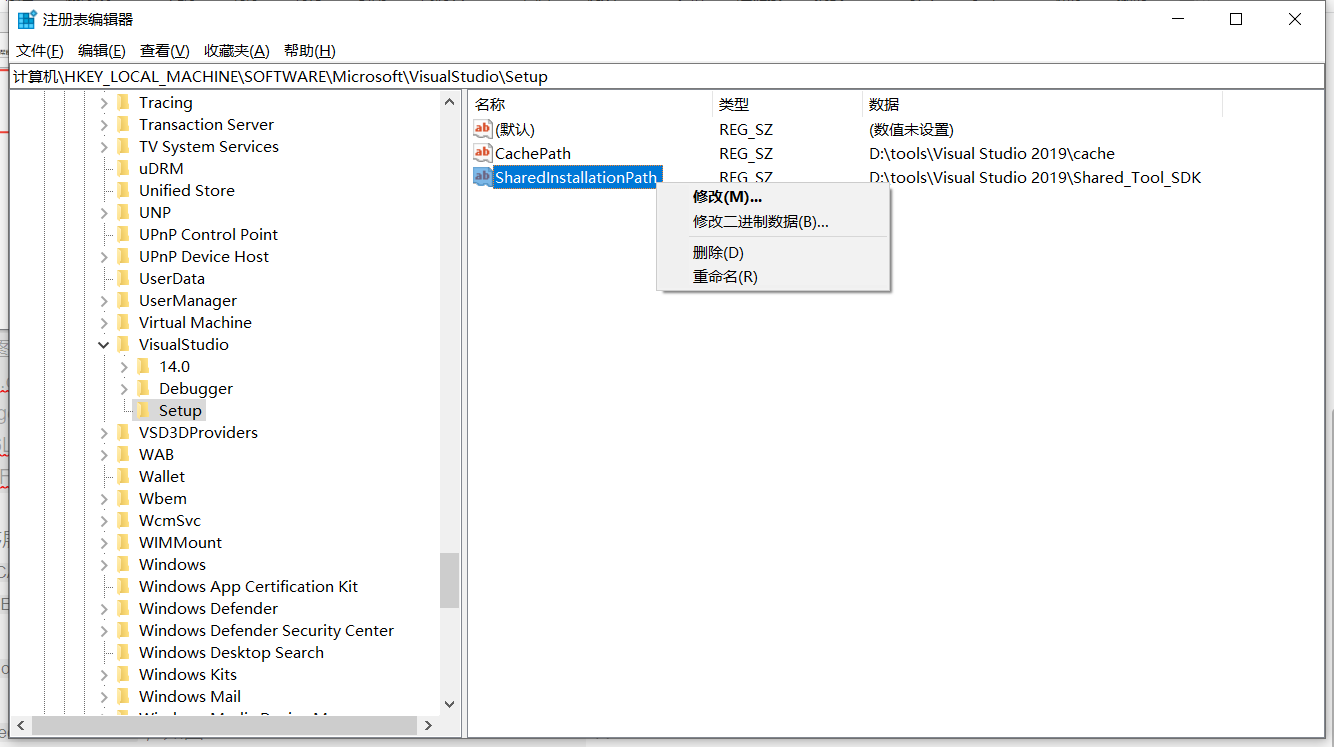Viewport: 1334px width, 747px height.
Task: Click the WAB folder icon
Action: [123, 454]
